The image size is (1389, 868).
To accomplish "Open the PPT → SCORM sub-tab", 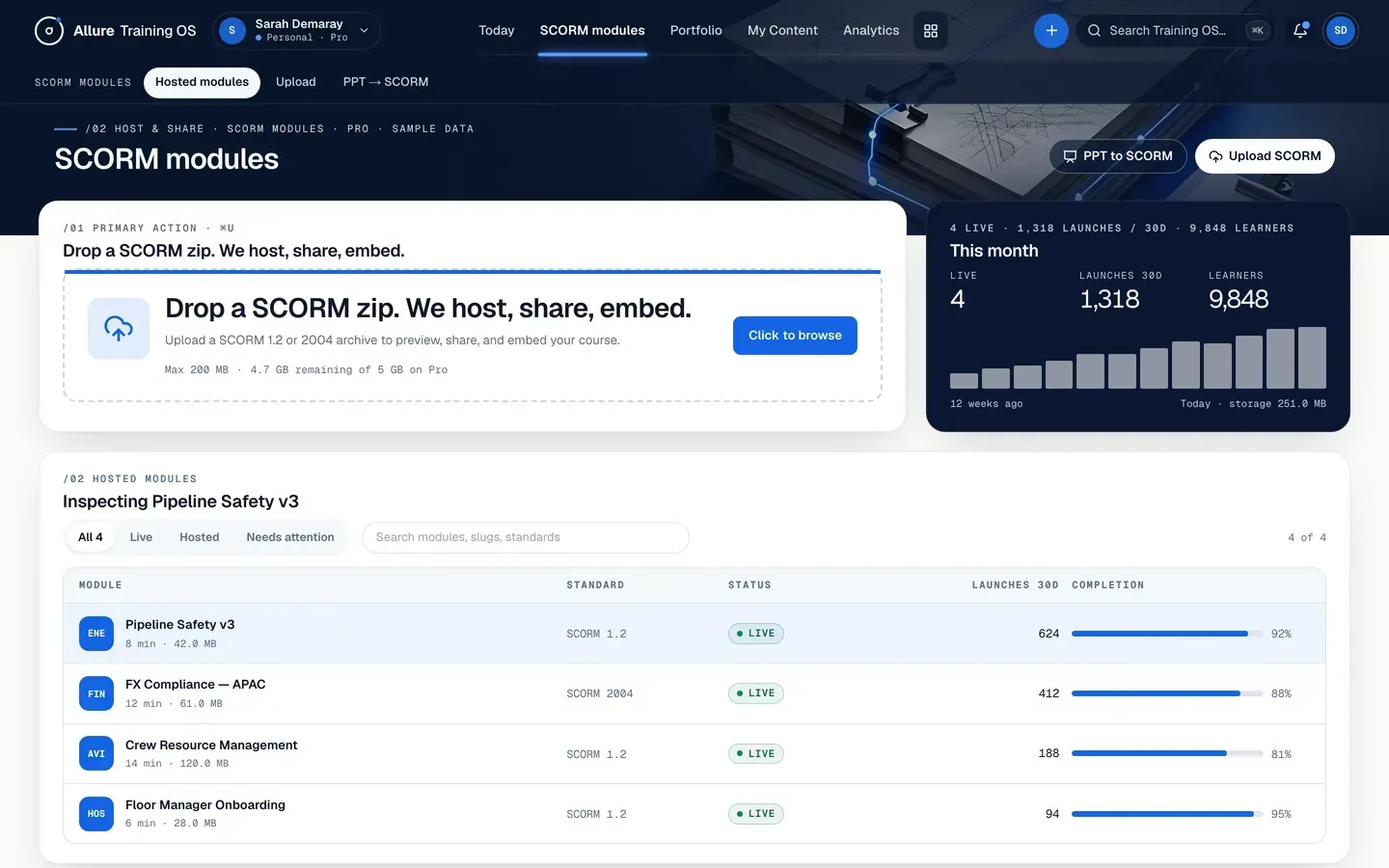I will (386, 82).
